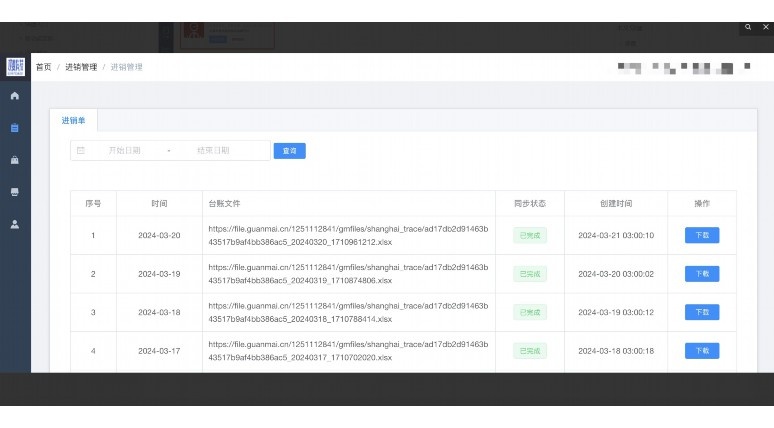Click the 操作 column header
Image resolution: width=774 pixels, height=428 pixels.
[x=702, y=203]
